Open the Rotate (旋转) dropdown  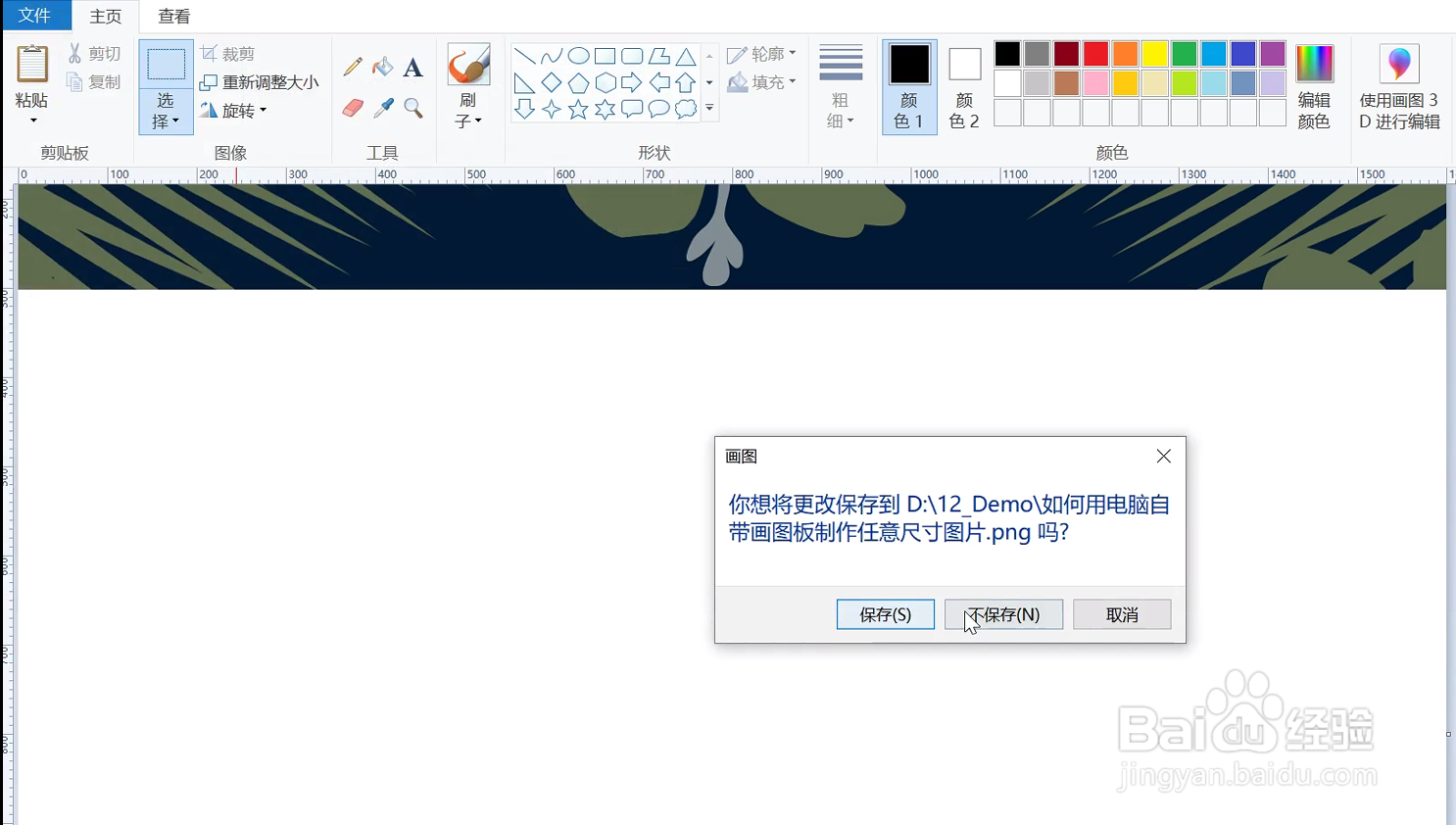(234, 111)
